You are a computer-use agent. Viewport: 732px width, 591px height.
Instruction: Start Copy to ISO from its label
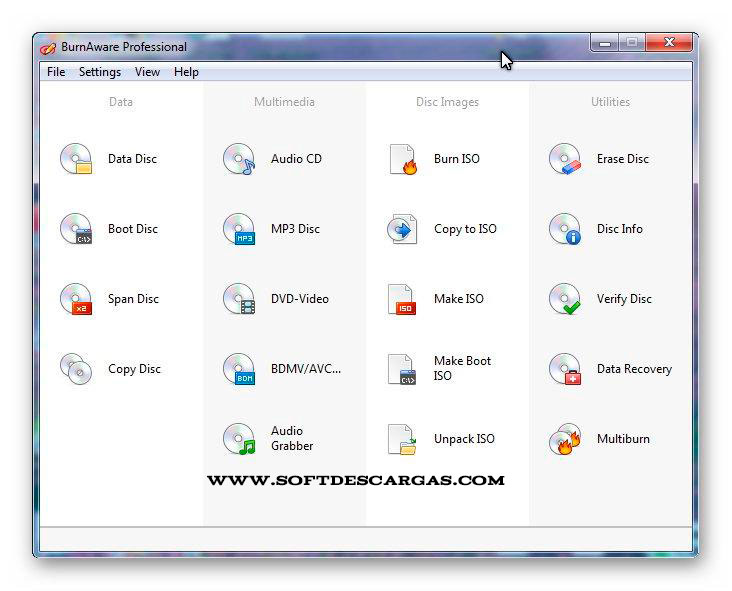[x=465, y=229]
